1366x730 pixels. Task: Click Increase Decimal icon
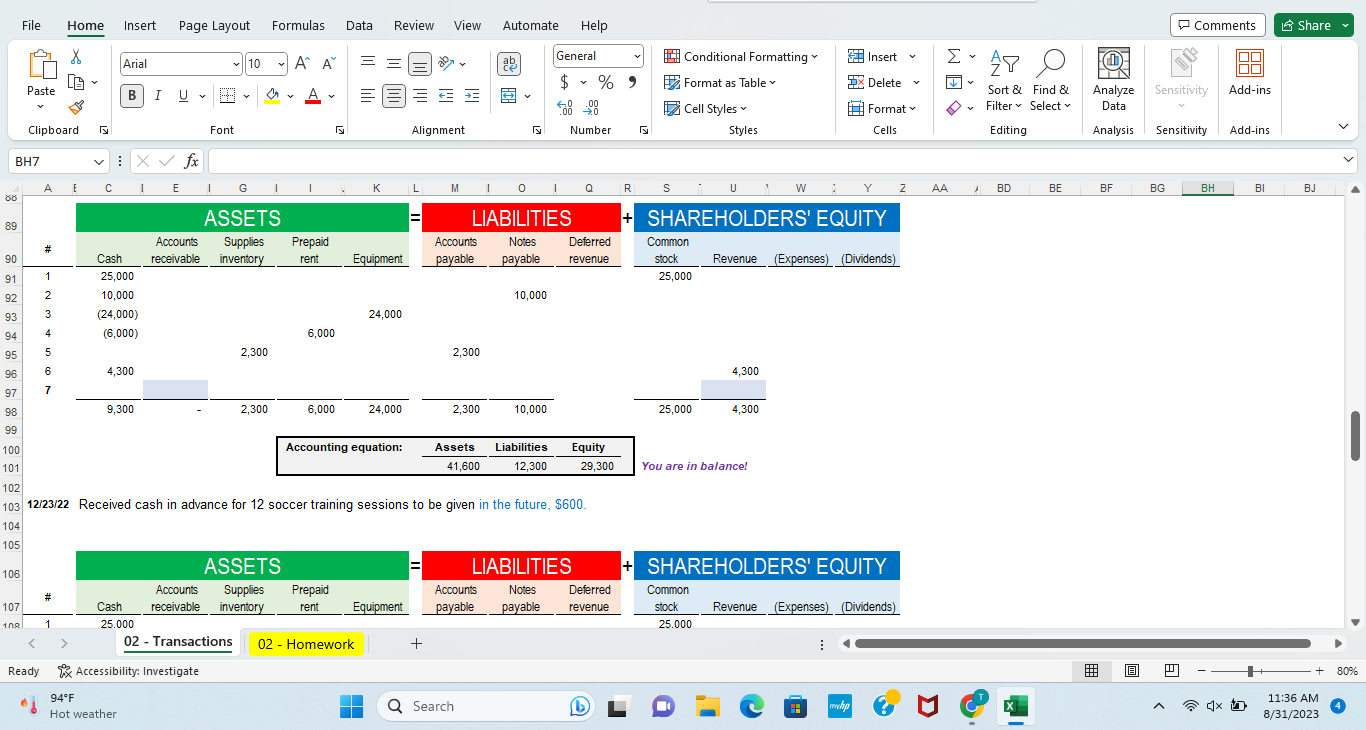tap(566, 108)
